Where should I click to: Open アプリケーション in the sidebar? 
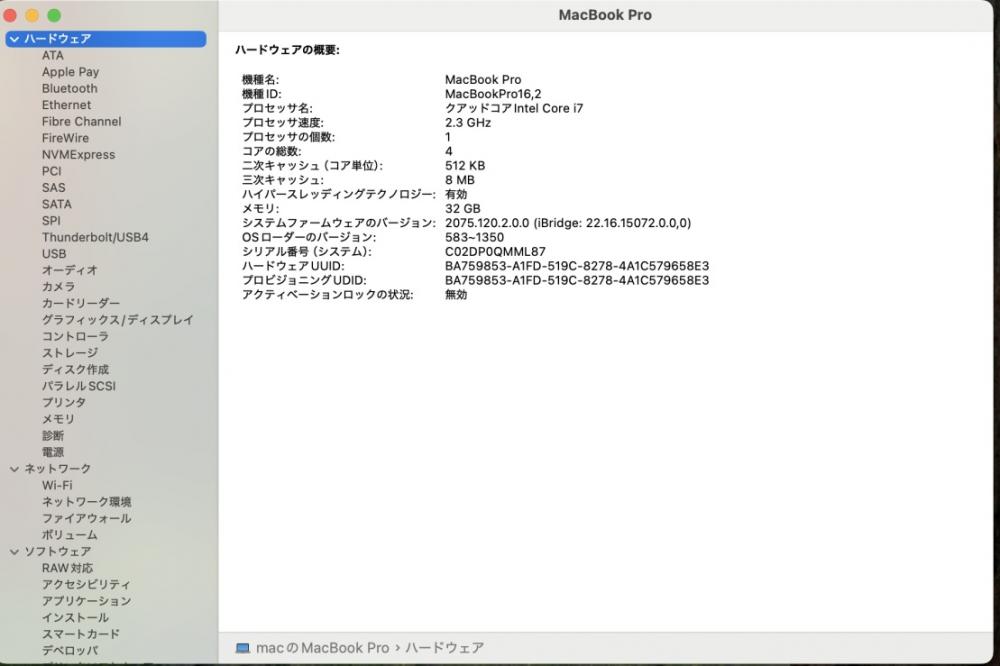click(87, 602)
